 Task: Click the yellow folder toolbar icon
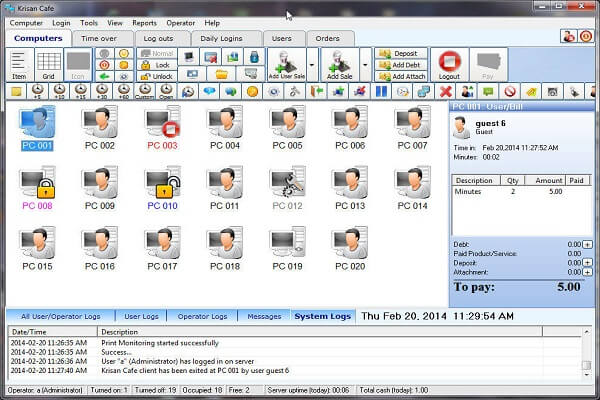pyautogui.click(x=221, y=74)
